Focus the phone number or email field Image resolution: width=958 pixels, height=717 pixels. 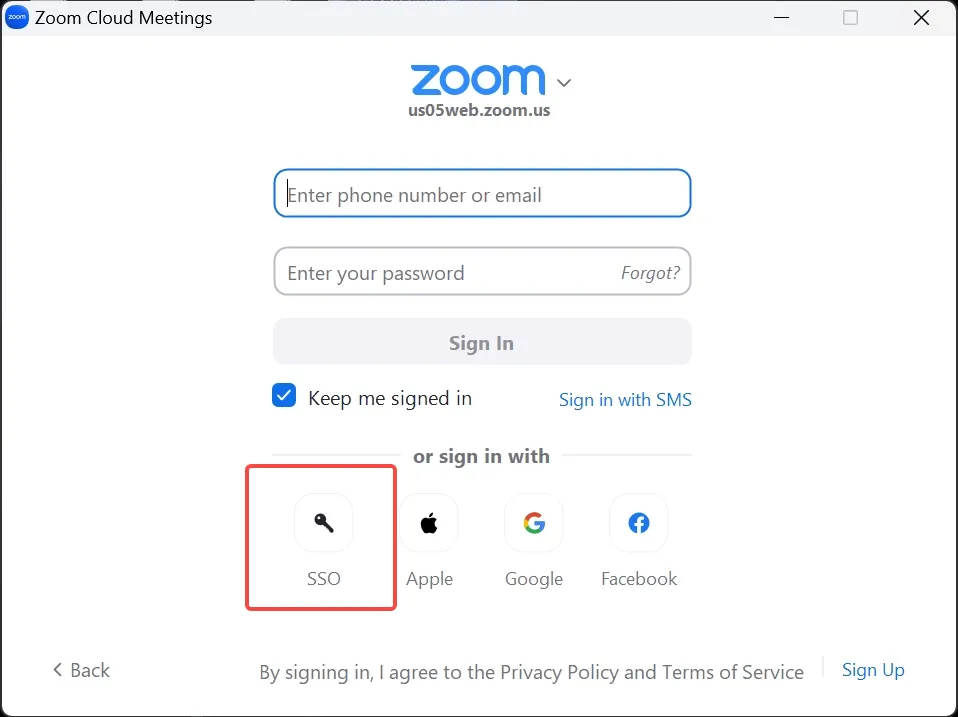[x=482, y=194]
